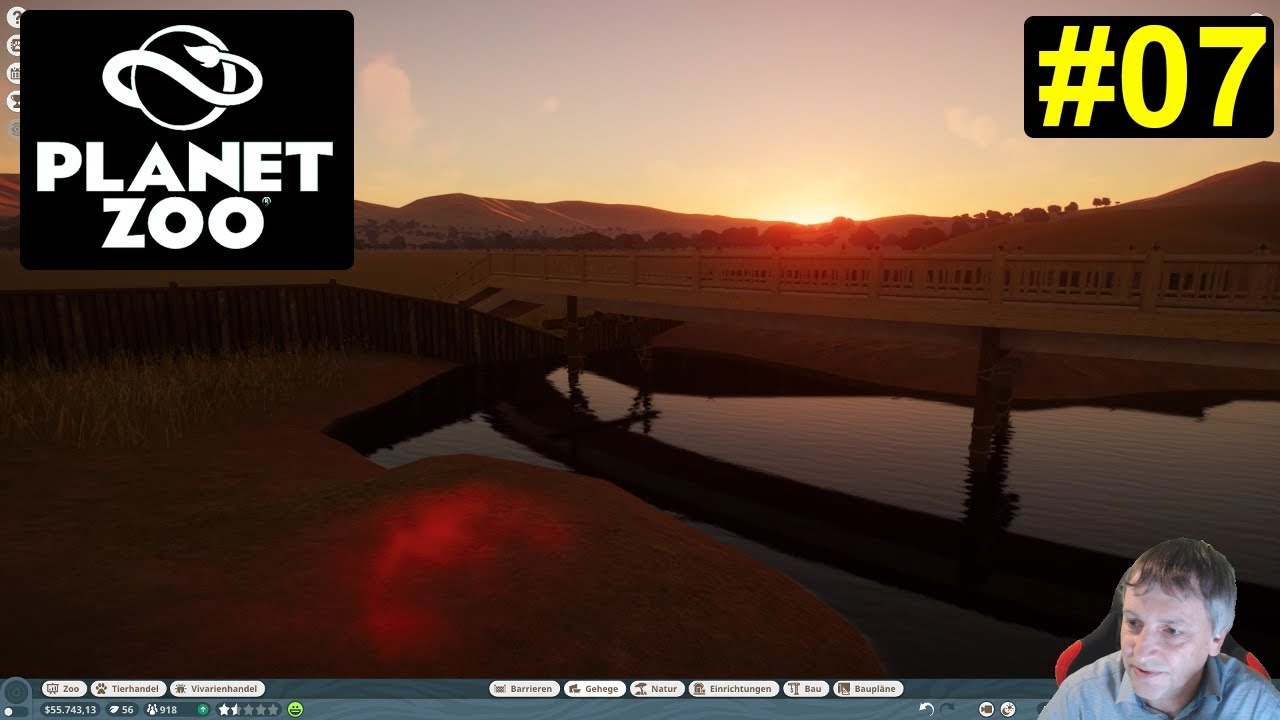The height and width of the screenshot is (720, 1280).
Task: Open the Barrieren build menu
Action: click(524, 689)
